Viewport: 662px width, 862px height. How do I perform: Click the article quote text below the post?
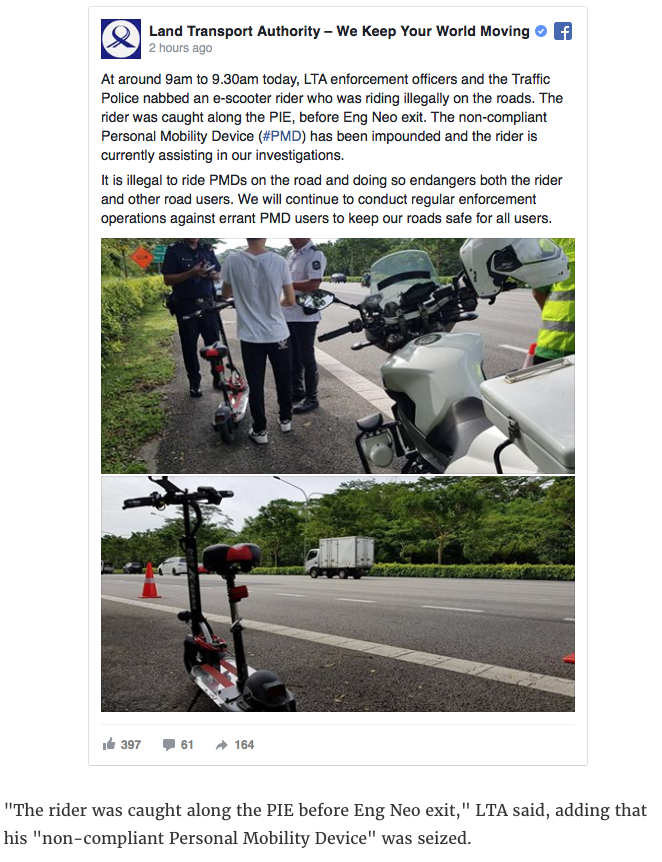pos(326,824)
